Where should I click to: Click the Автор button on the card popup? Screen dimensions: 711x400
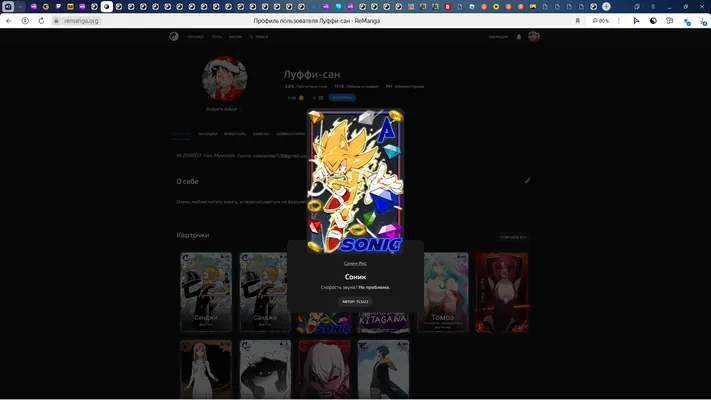pyautogui.click(x=355, y=302)
